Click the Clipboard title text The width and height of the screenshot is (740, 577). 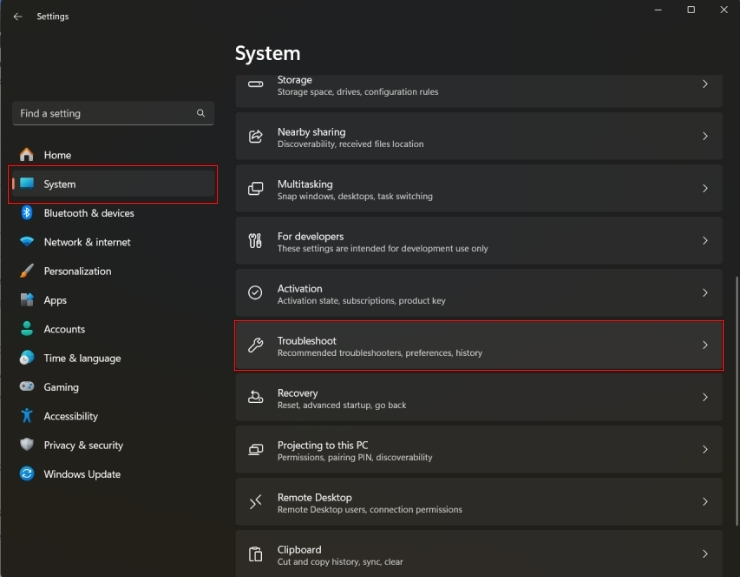click(299, 550)
